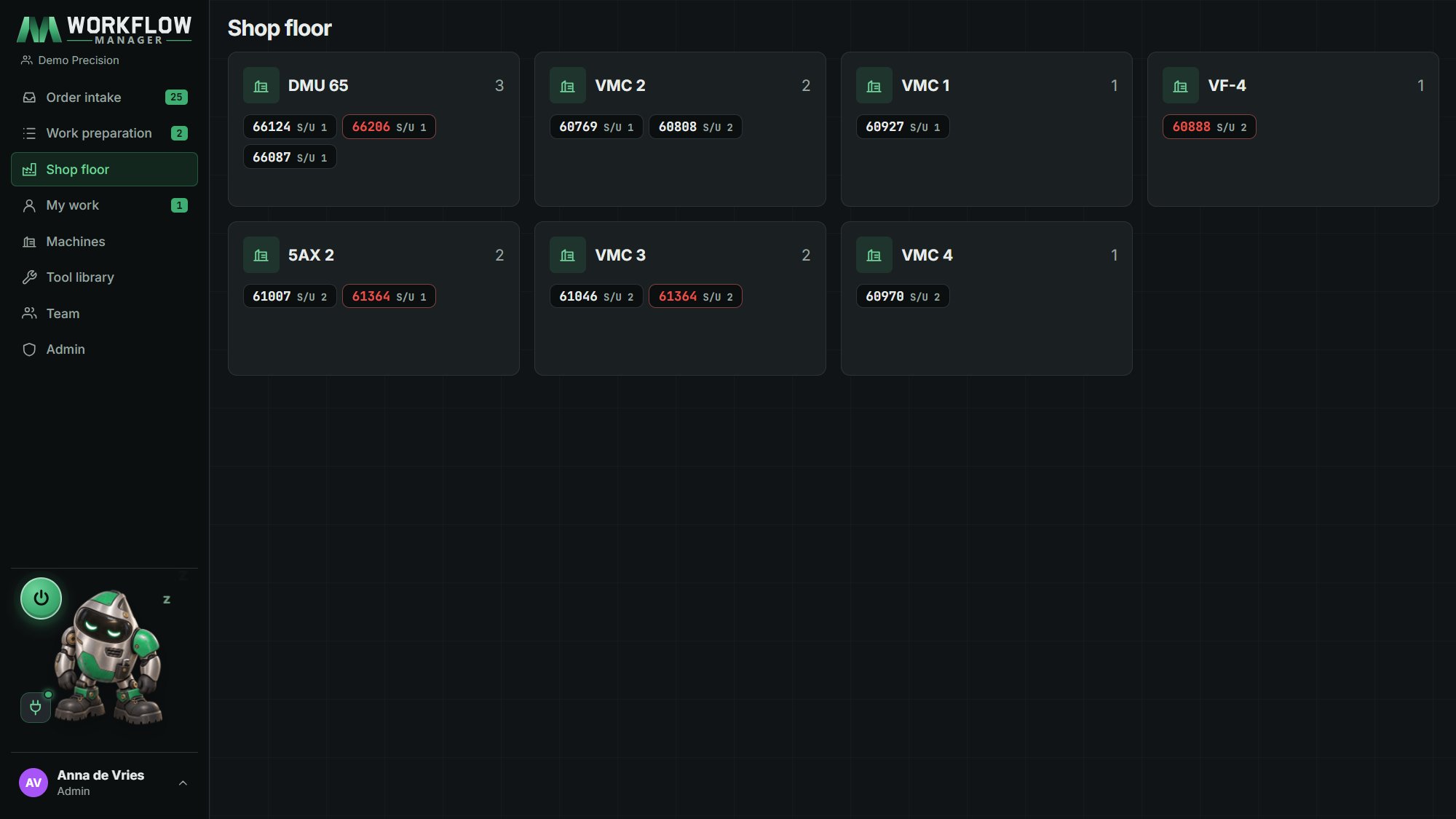Select Shop floor in the sidebar
1456x819 pixels.
point(104,170)
